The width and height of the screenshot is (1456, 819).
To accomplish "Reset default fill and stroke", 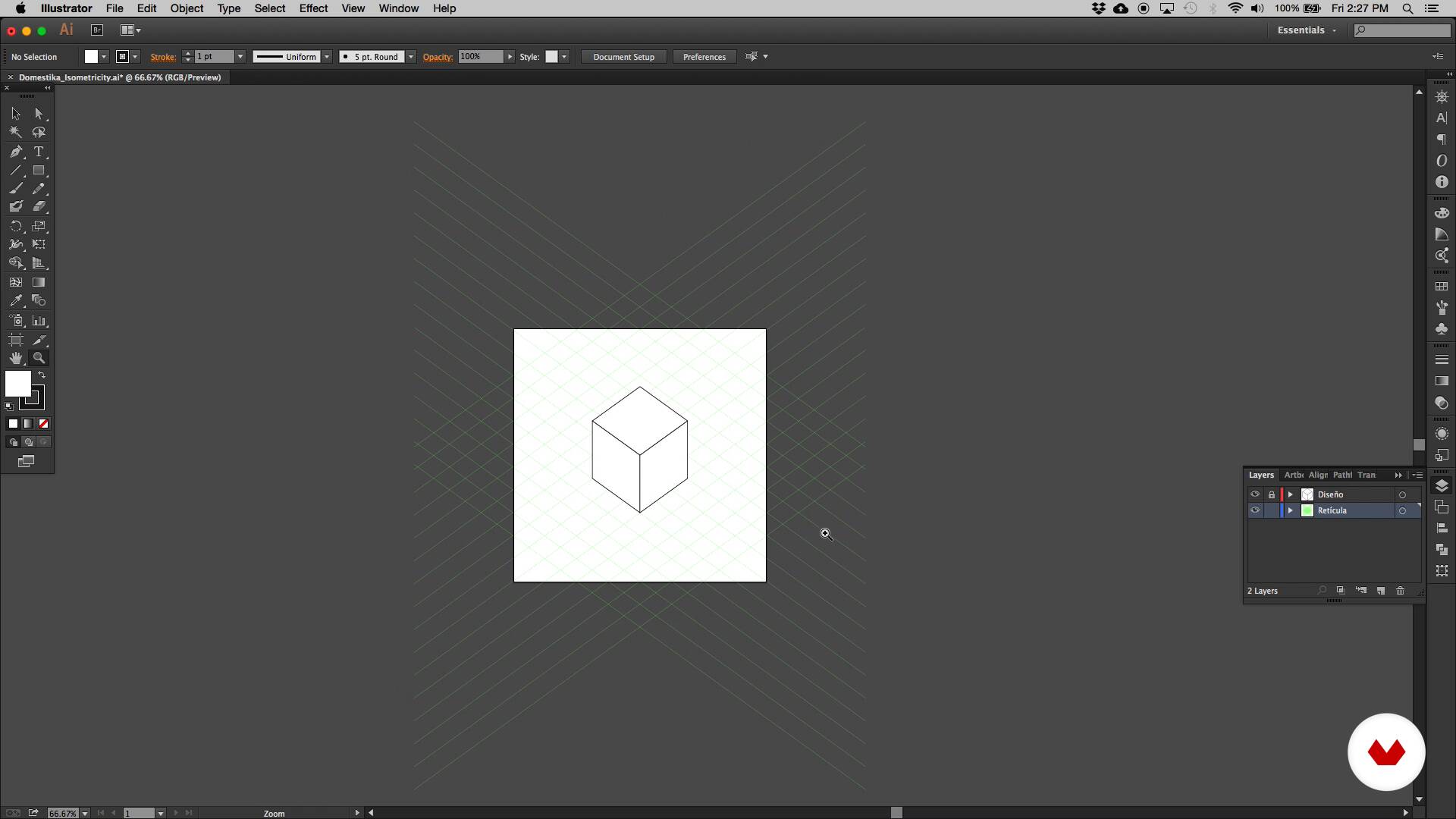I will (9, 406).
